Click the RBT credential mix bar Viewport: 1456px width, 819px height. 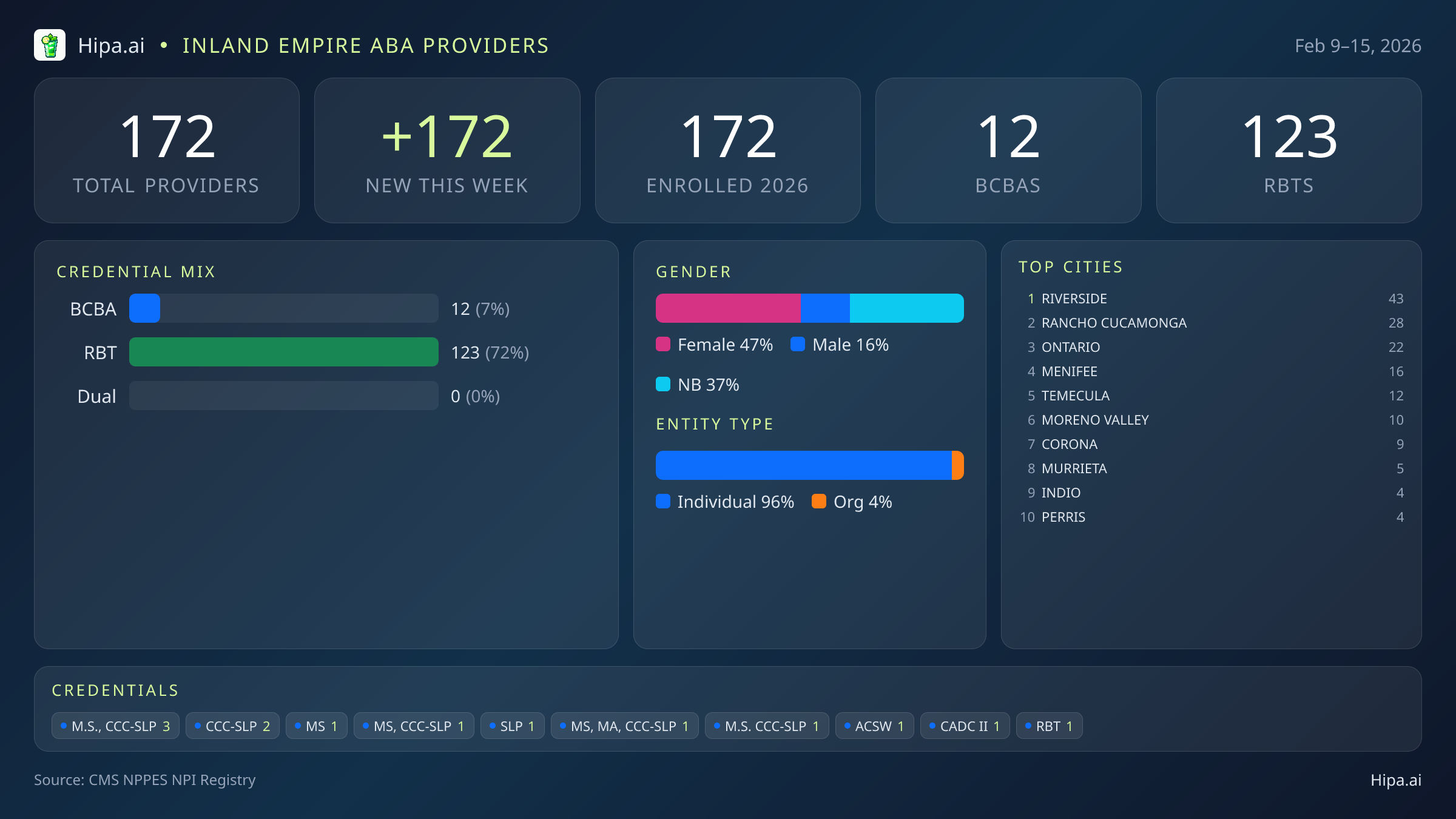pyautogui.click(x=283, y=352)
